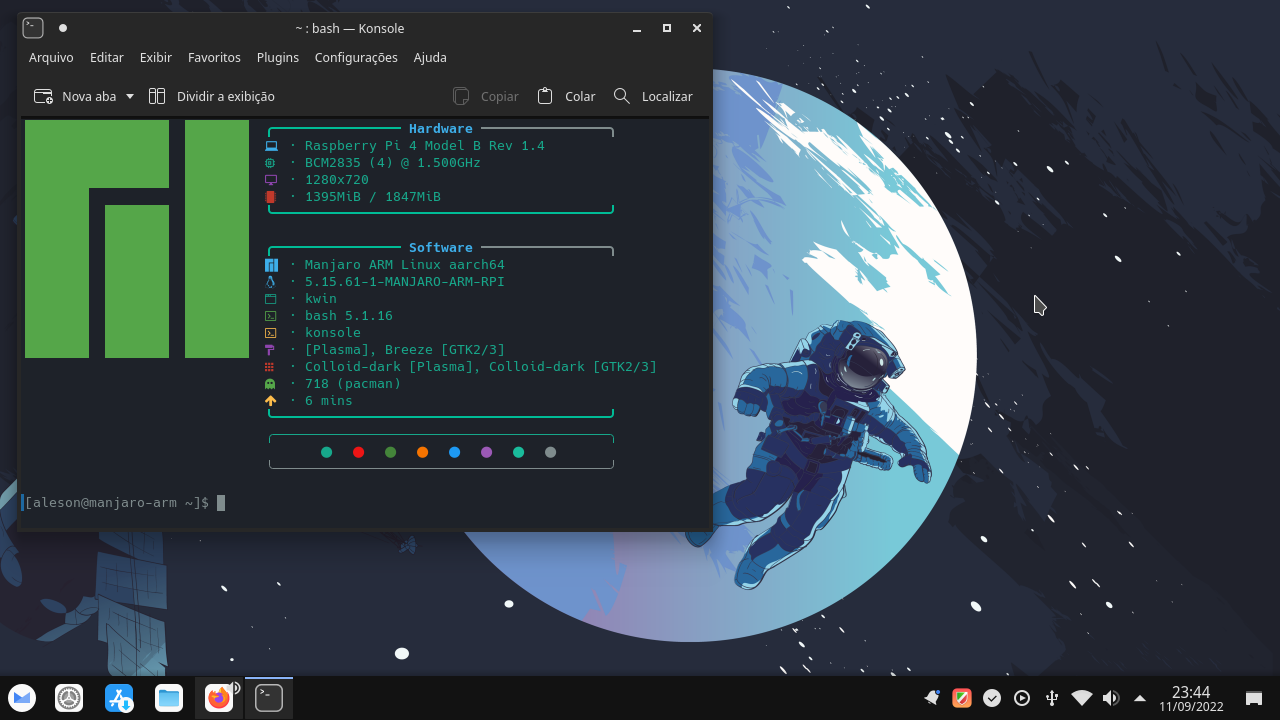Open system settings from taskbar

69,698
